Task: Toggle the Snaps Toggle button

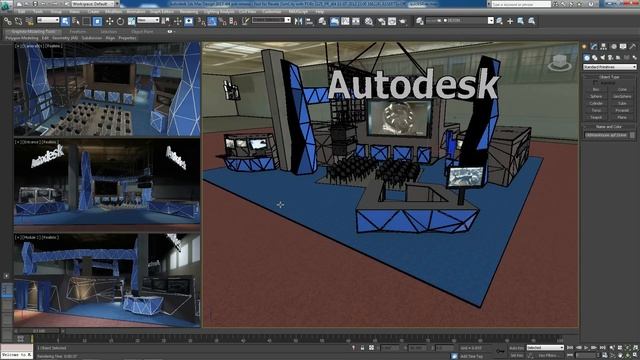Action: pyautogui.click(x=202, y=21)
